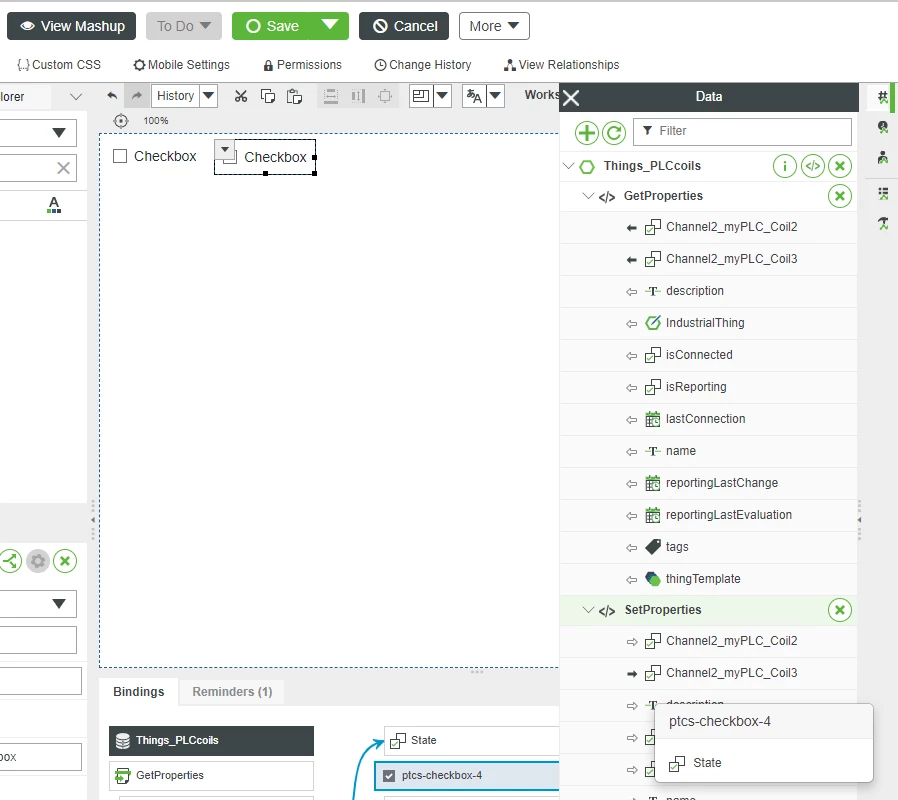Refresh the Data panel entities

pyautogui.click(x=614, y=133)
